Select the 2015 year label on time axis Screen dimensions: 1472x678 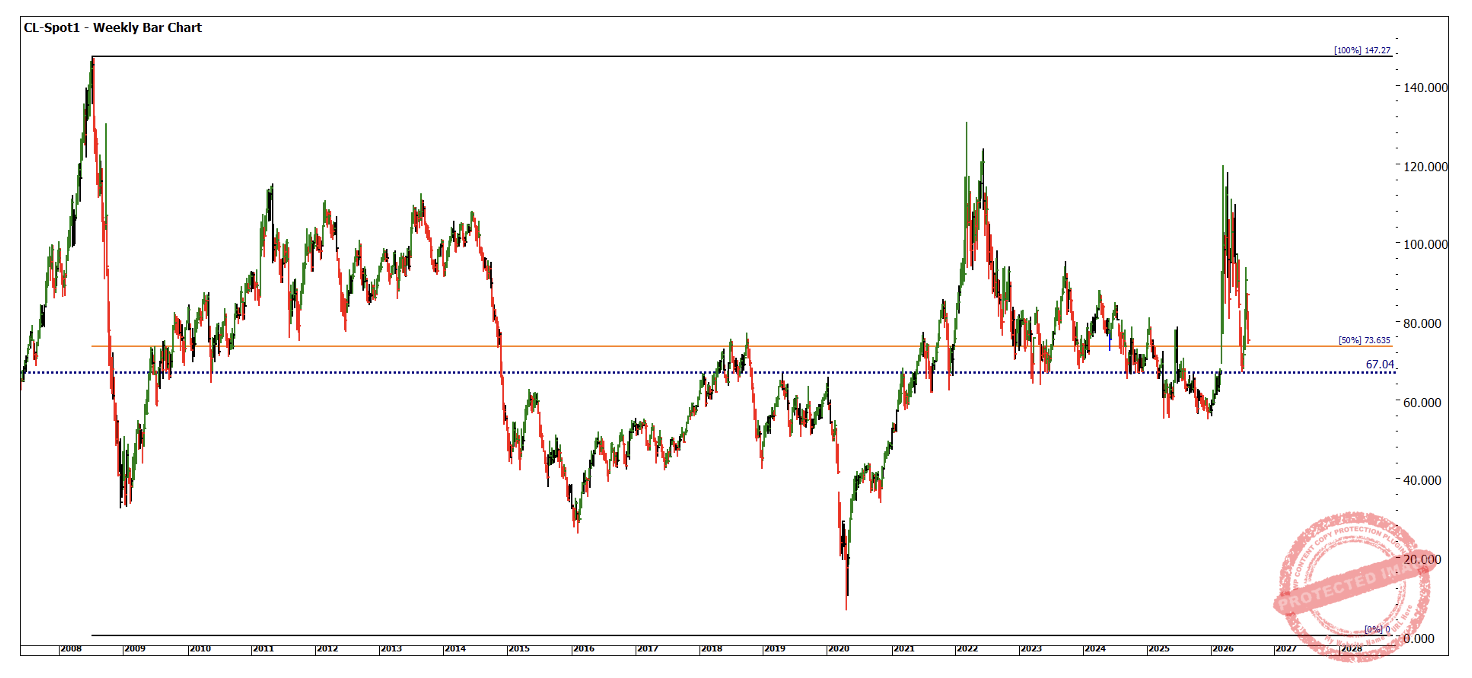[x=519, y=649]
